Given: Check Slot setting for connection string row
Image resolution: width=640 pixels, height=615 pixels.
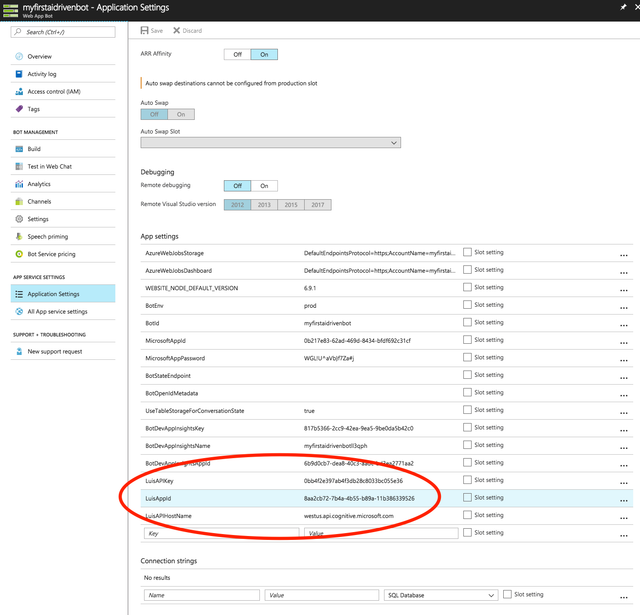Looking at the screenshot, I should coord(507,594).
